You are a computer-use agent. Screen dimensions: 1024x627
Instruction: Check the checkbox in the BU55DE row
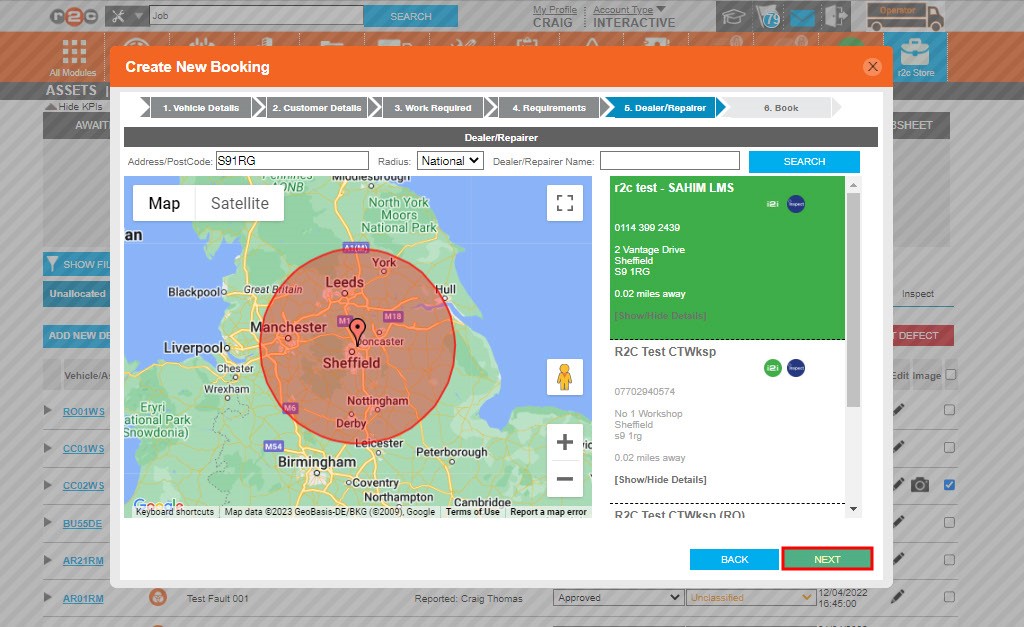click(949, 524)
